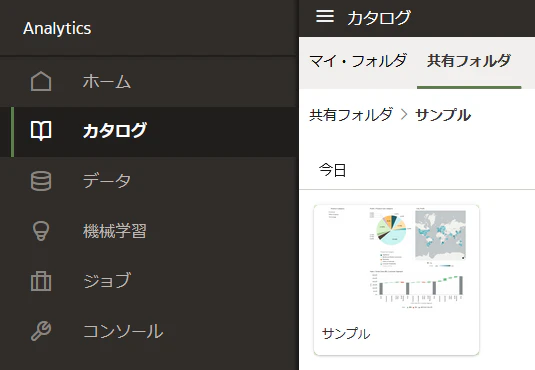Click the カタログ page heading

coord(379,17)
